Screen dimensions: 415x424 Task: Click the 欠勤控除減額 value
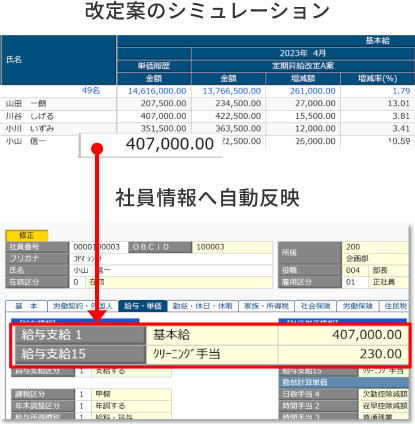(x=384, y=394)
